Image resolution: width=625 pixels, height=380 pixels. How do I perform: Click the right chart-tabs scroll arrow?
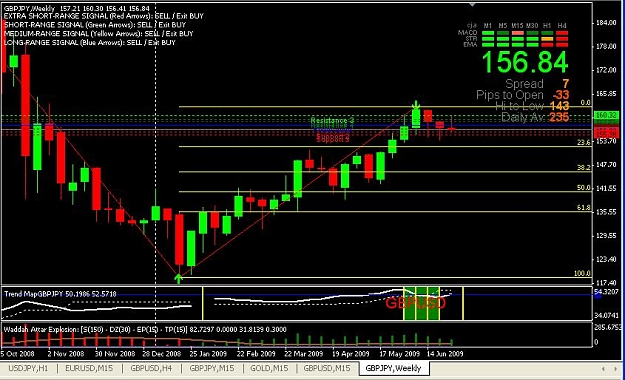pos(615,369)
